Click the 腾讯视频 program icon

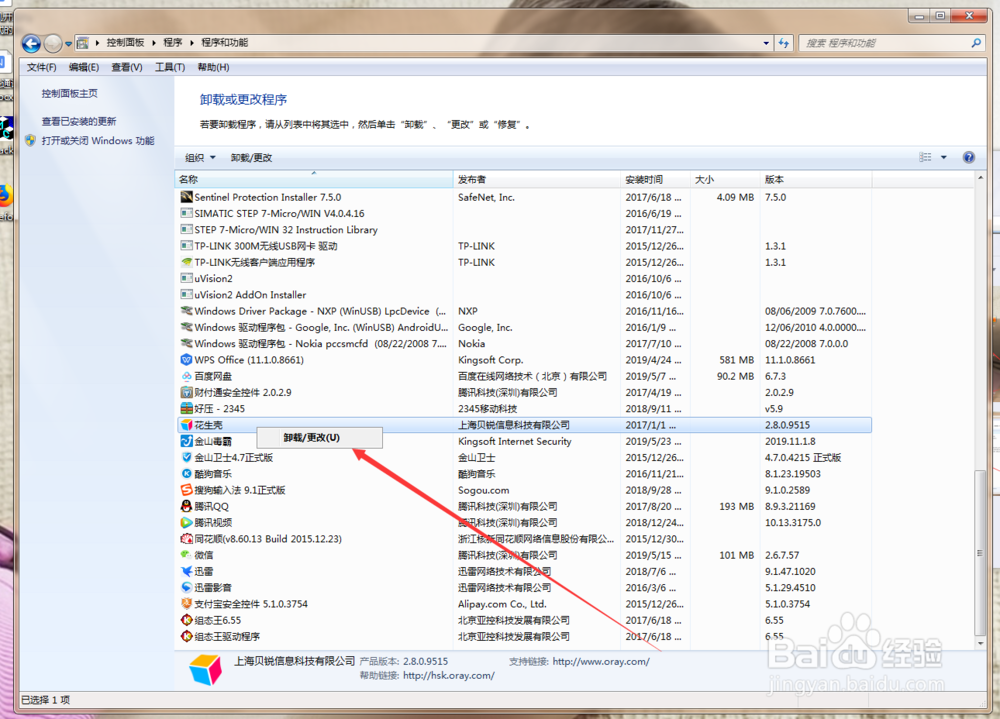click(186, 523)
